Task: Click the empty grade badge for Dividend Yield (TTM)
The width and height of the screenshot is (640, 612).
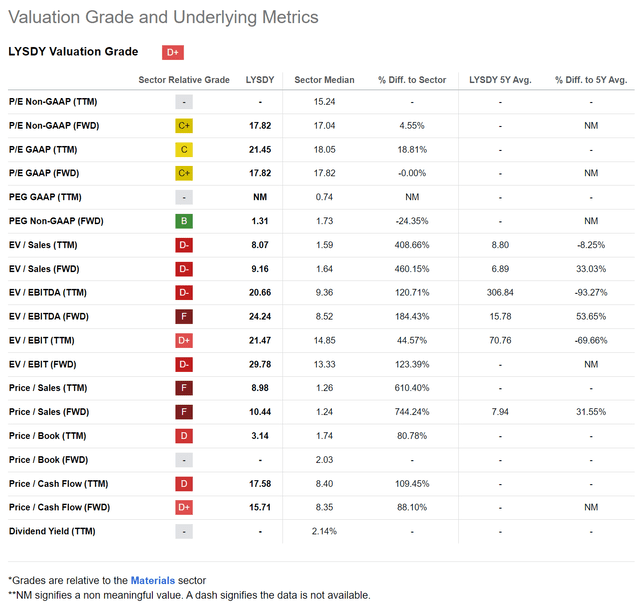Action: click(184, 532)
